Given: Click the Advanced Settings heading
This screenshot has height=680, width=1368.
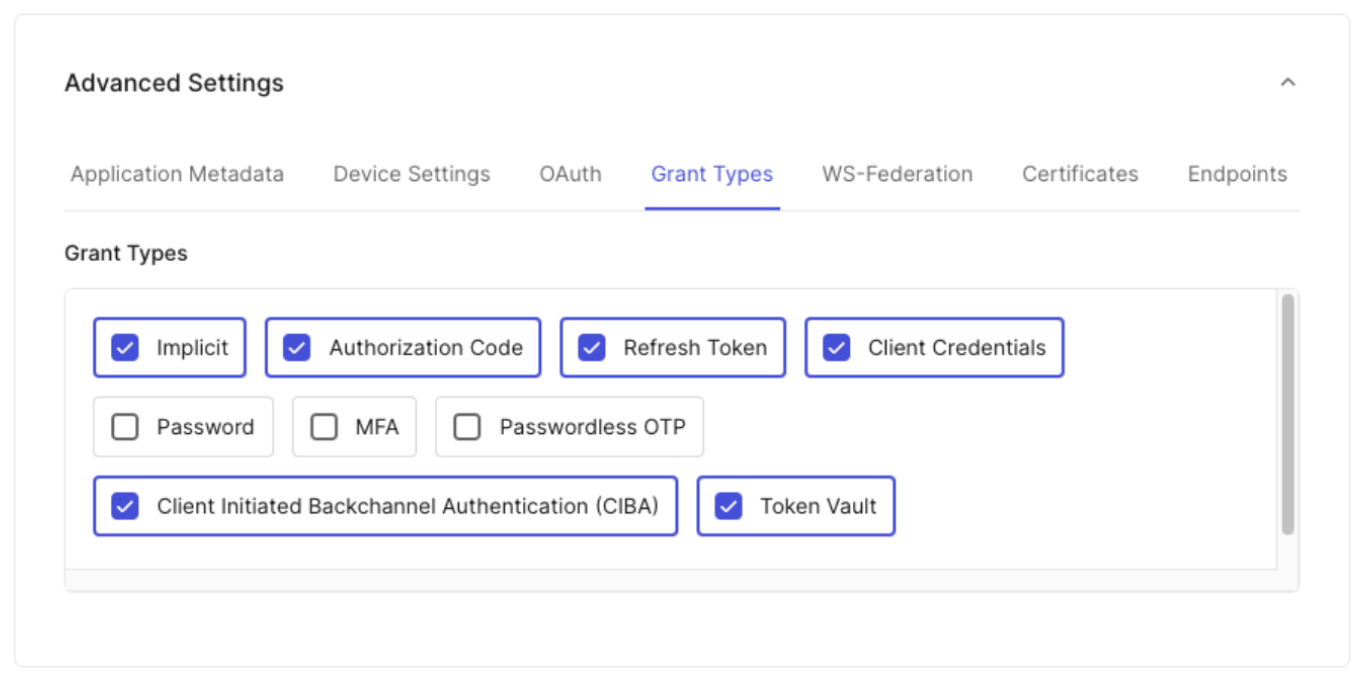Looking at the screenshot, I should click(174, 83).
